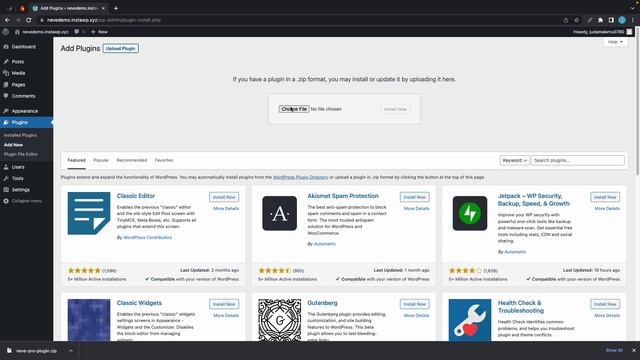This screenshot has height=360, width=640.
Task: Click the Upload Plugin button
Action: click(x=120, y=49)
